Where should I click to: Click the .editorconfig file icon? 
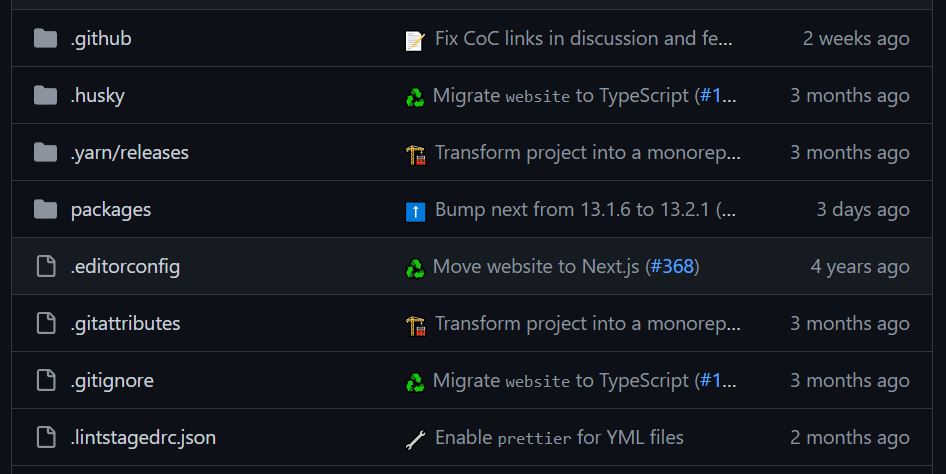point(45,267)
